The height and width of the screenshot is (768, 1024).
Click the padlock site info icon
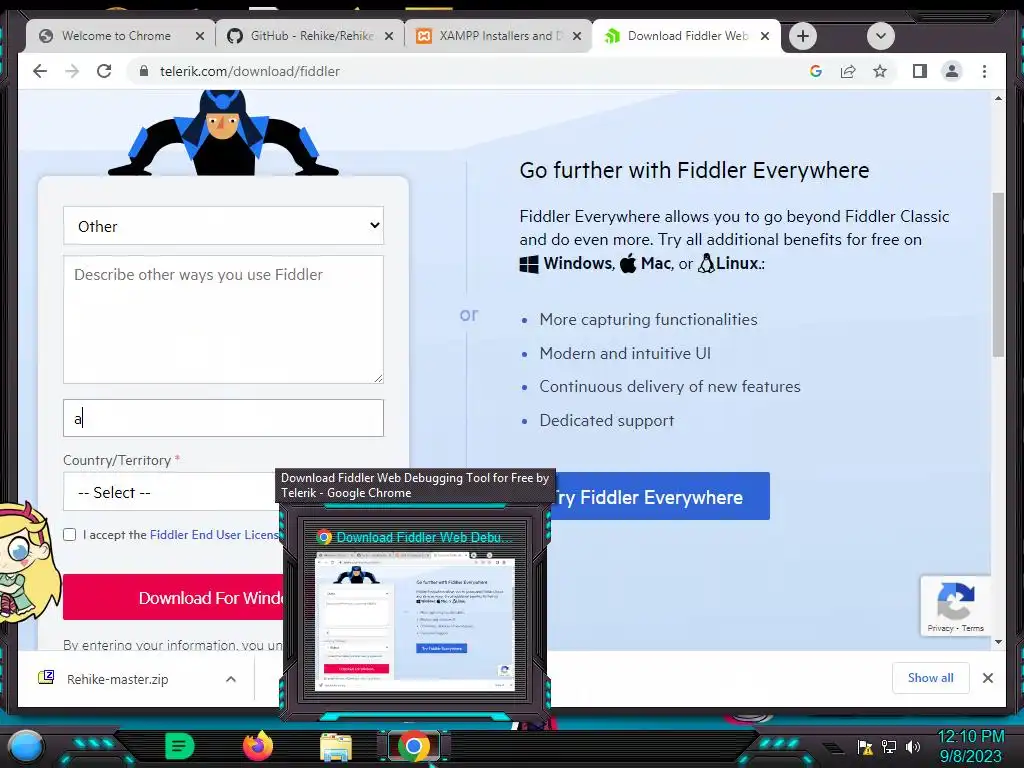144,71
